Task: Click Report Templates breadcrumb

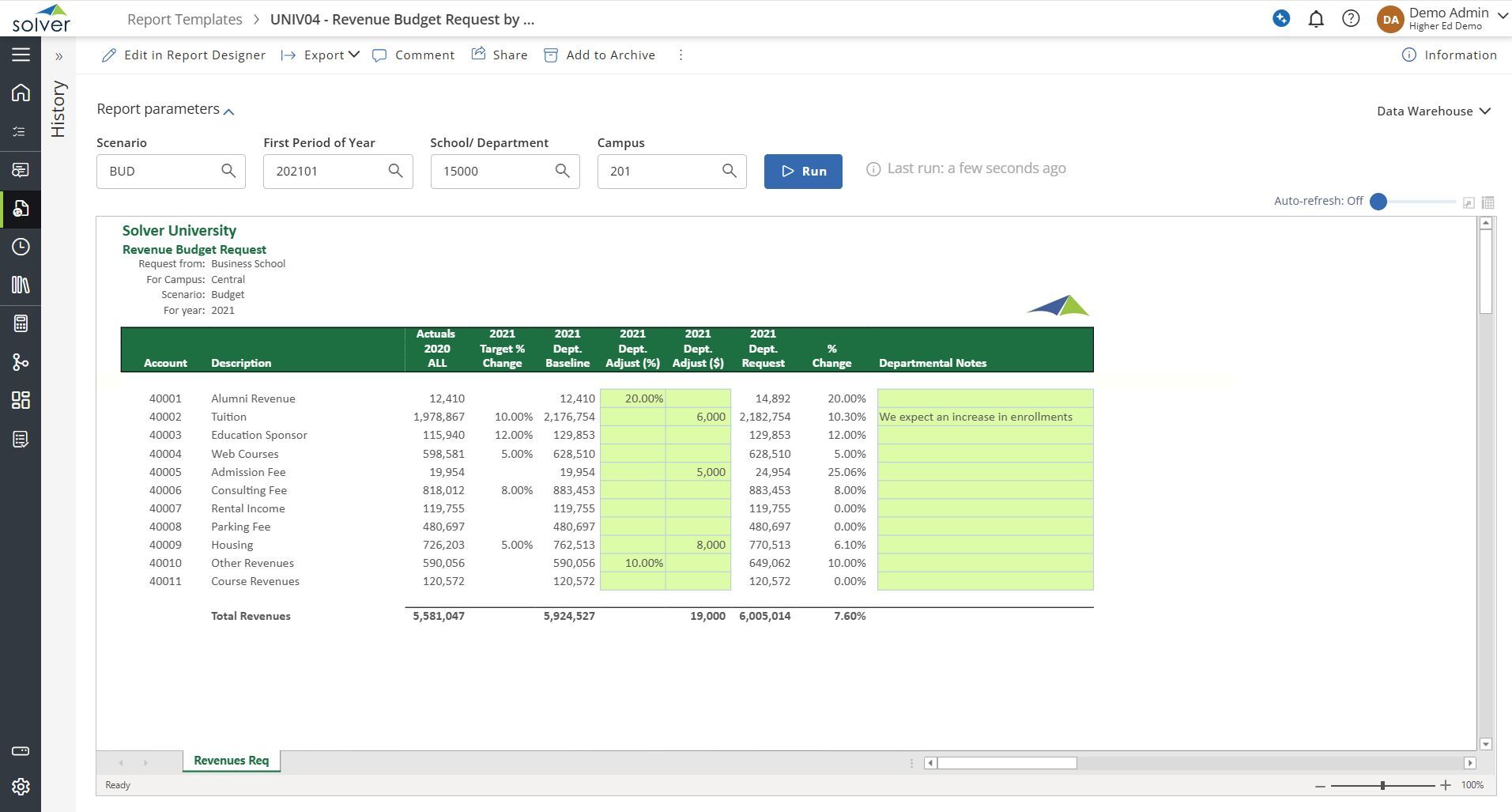Action: 184,19
